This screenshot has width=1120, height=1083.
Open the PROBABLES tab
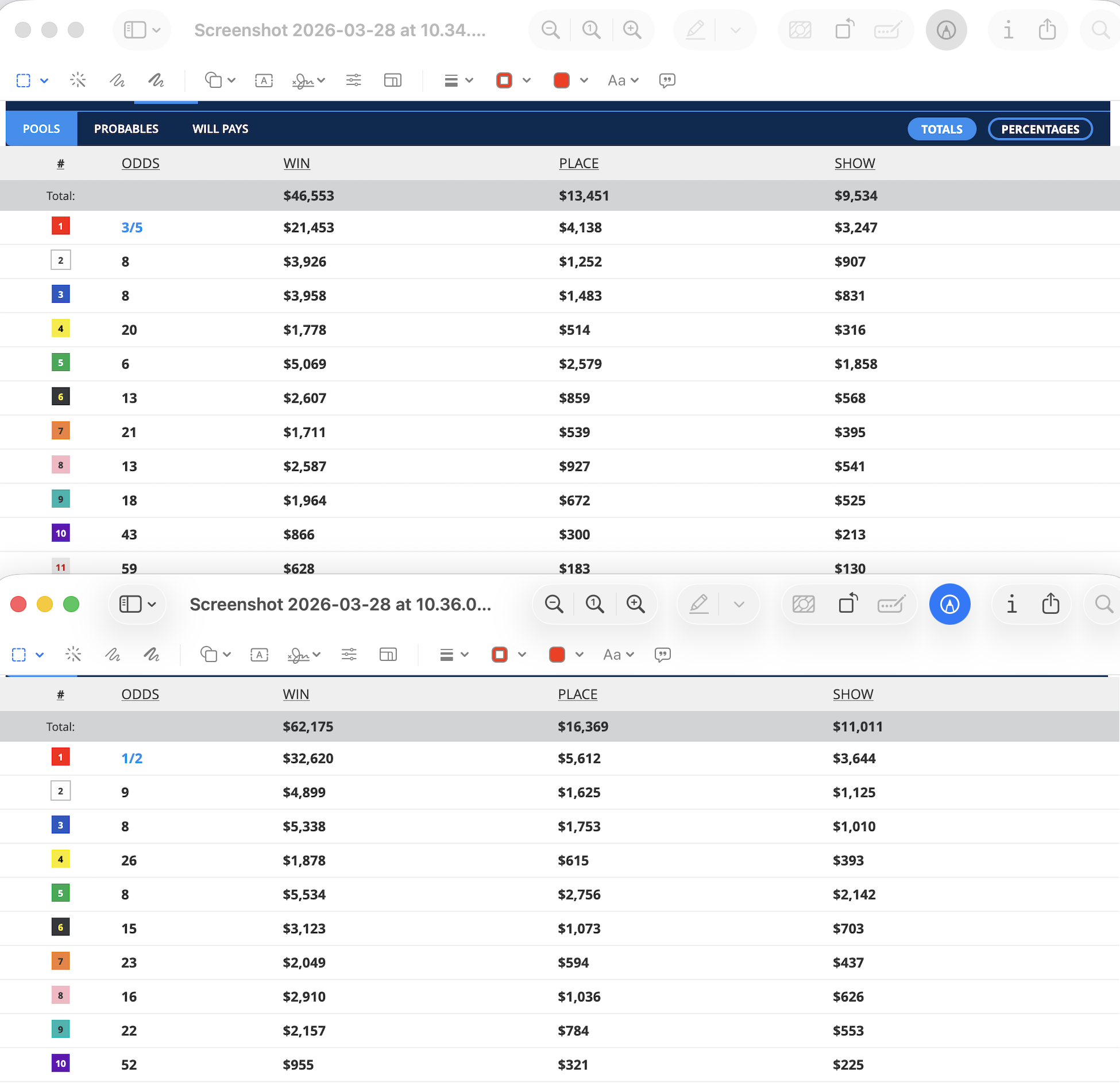126,129
